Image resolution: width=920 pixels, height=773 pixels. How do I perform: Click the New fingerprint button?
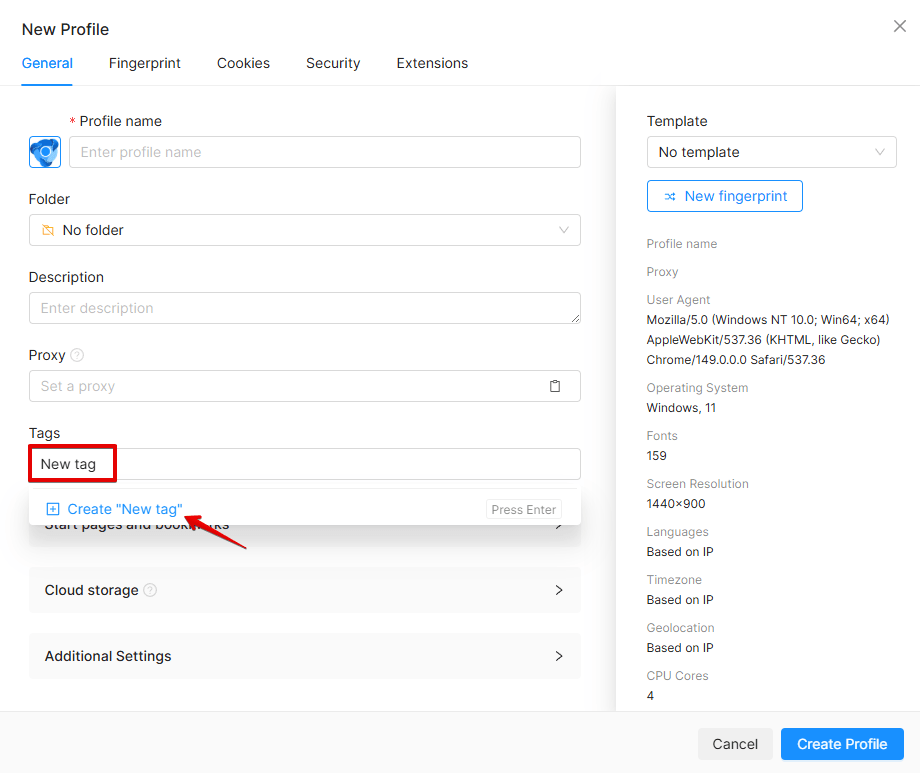pyautogui.click(x=725, y=196)
